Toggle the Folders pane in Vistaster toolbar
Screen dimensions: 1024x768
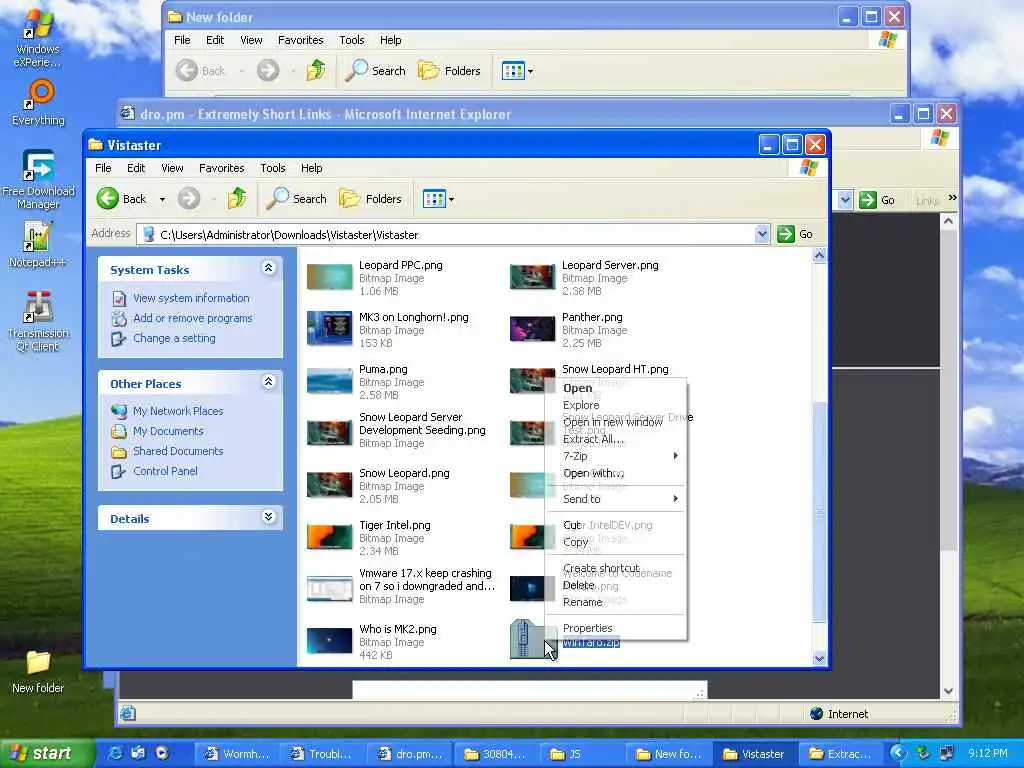point(370,199)
